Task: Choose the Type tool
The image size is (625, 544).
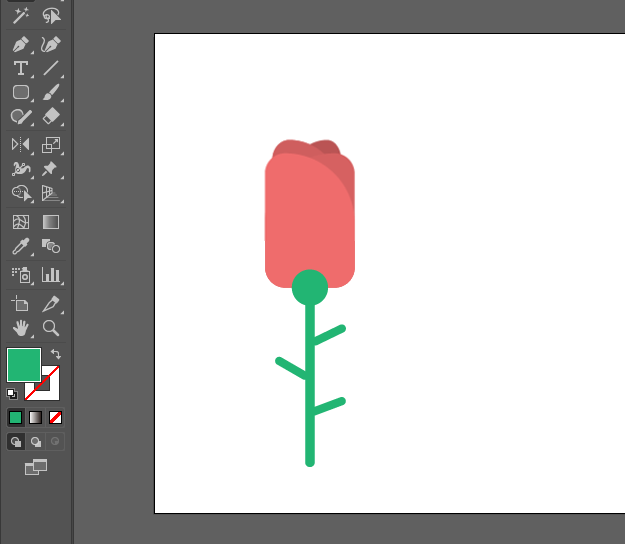Action: click(x=20, y=68)
